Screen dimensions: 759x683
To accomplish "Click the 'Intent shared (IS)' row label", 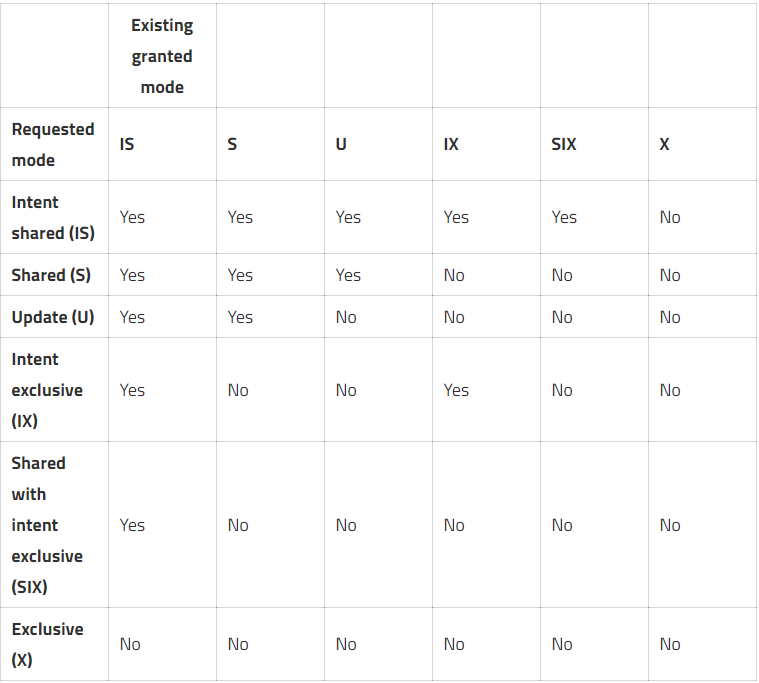I will coord(53,217).
